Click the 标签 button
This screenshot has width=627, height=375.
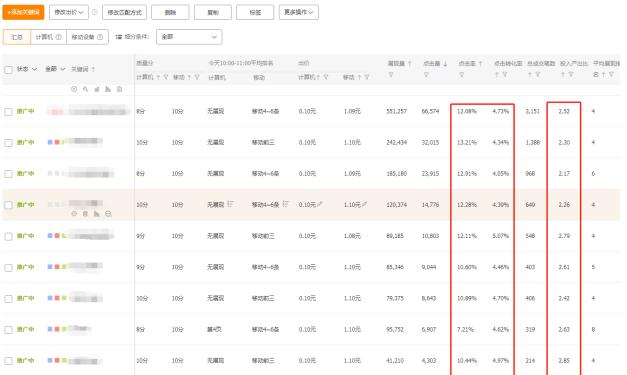(x=255, y=12)
